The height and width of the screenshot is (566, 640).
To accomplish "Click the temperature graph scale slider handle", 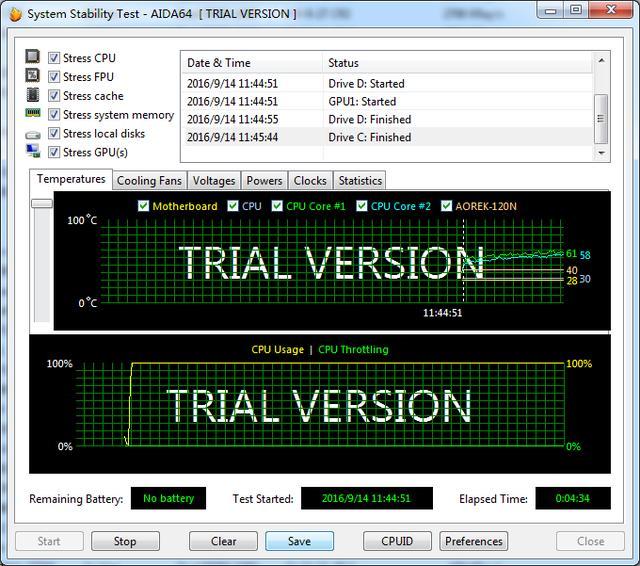I will click(x=41, y=203).
